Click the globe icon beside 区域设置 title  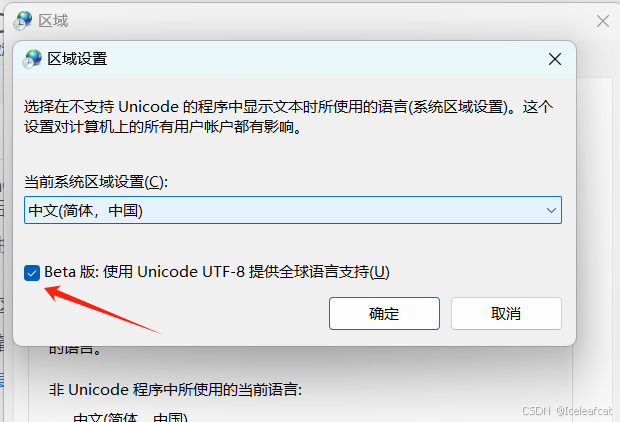[32, 59]
